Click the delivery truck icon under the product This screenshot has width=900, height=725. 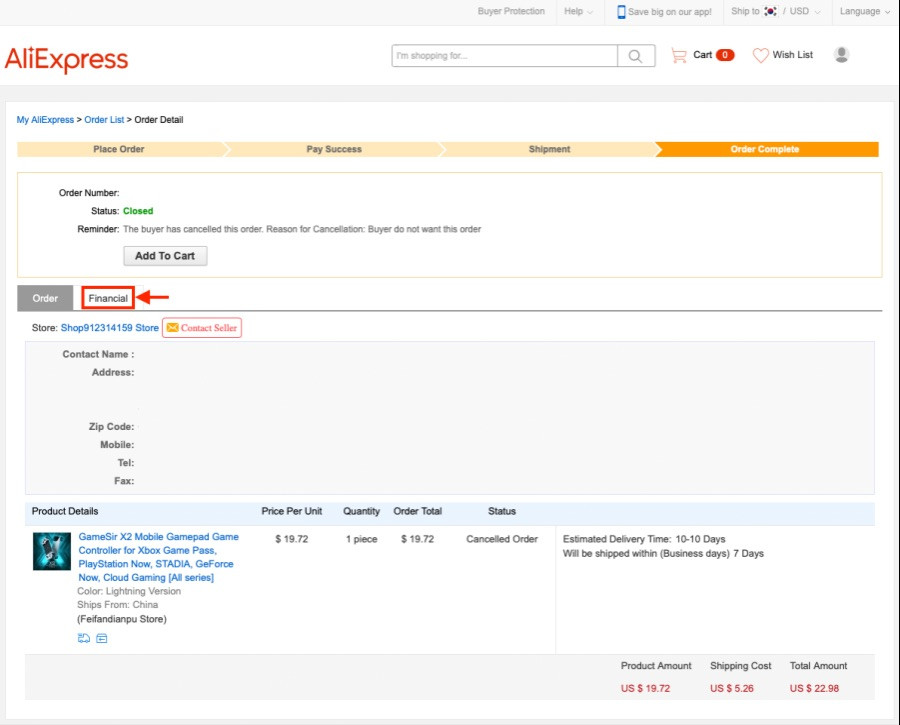click(x=84, y=638)
